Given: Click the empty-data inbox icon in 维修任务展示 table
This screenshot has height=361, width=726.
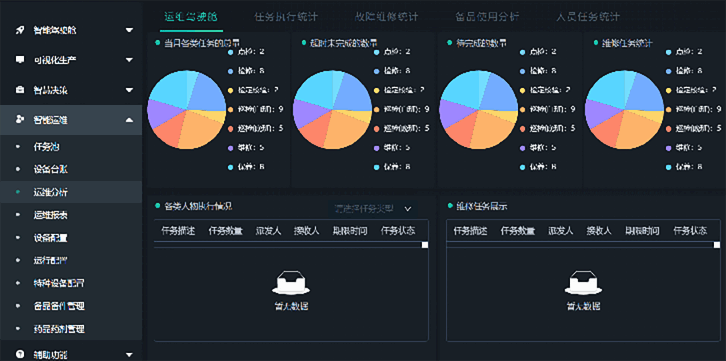Looking at the screenshot, I should click(583, 283).
